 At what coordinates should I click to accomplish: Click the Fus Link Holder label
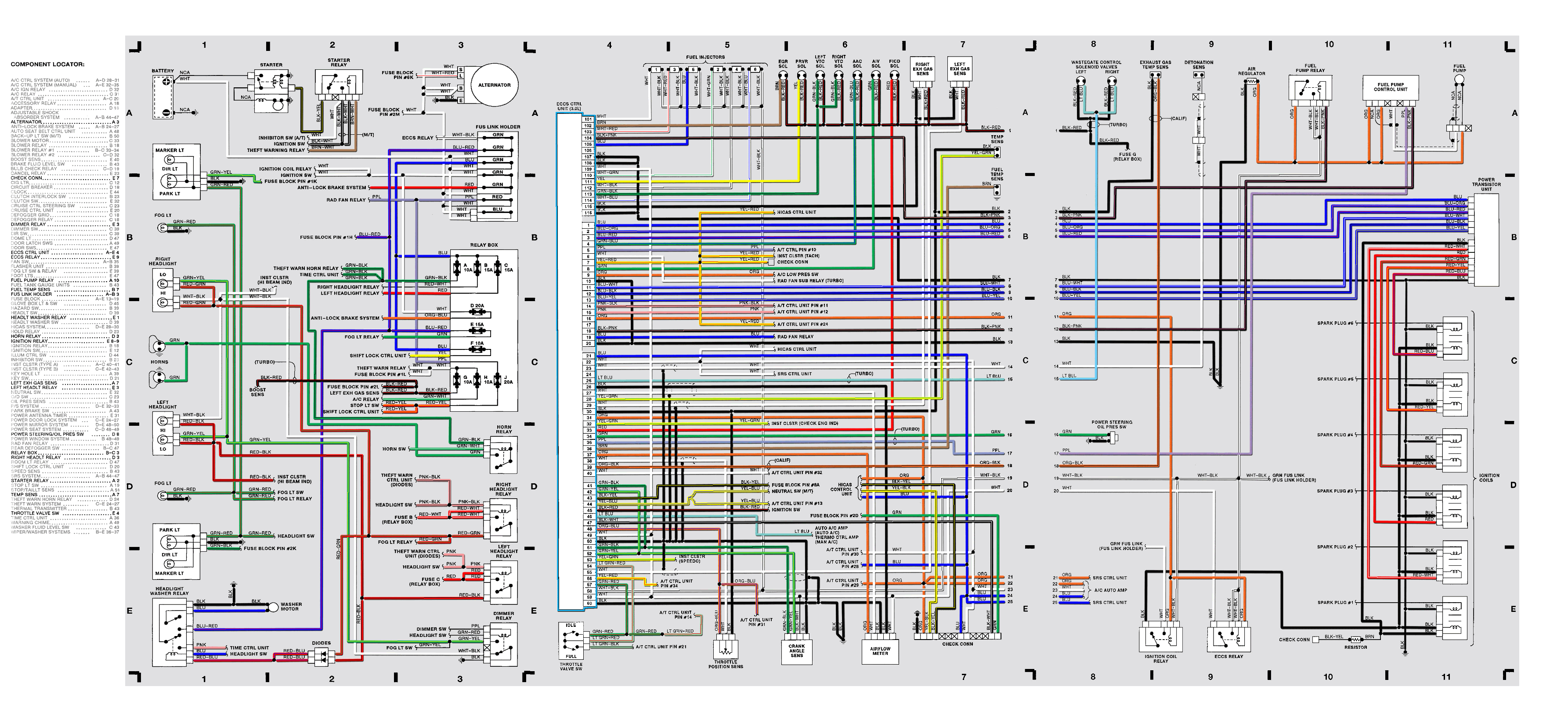pos(498,127)
